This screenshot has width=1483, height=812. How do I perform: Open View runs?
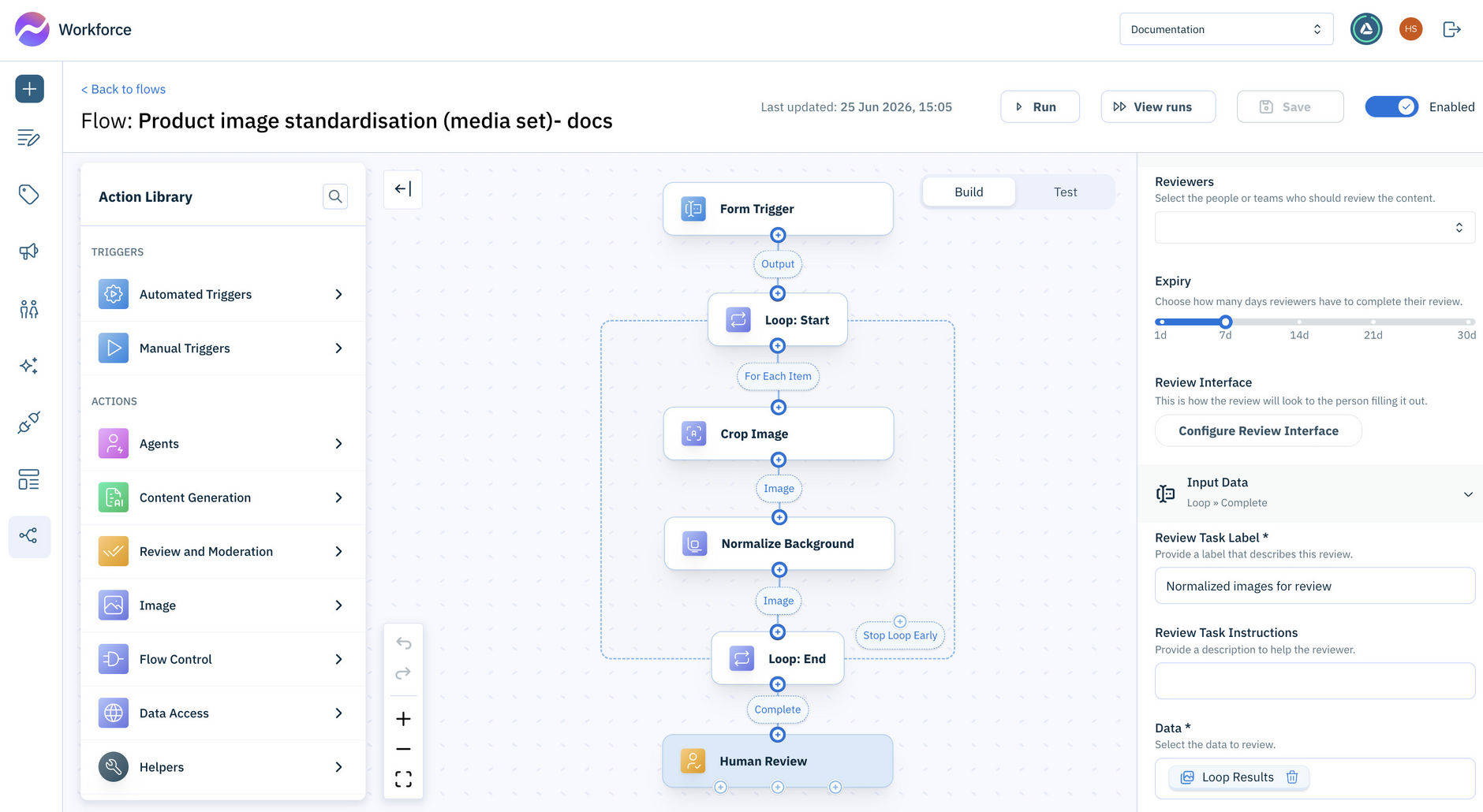click(x=1158, y=107)
